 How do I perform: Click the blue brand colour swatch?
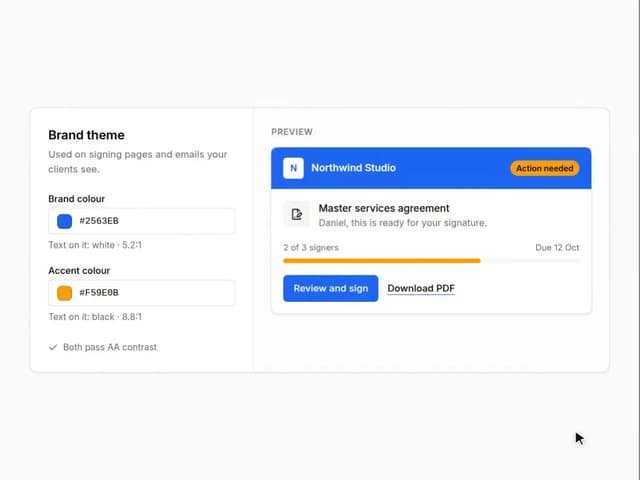tap(64, 221)
